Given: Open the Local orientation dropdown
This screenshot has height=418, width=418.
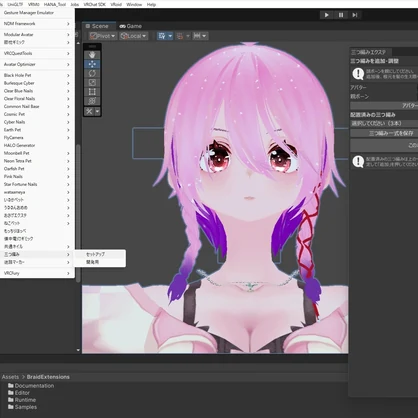Looking at the screenshot, I should click(134, 36).
